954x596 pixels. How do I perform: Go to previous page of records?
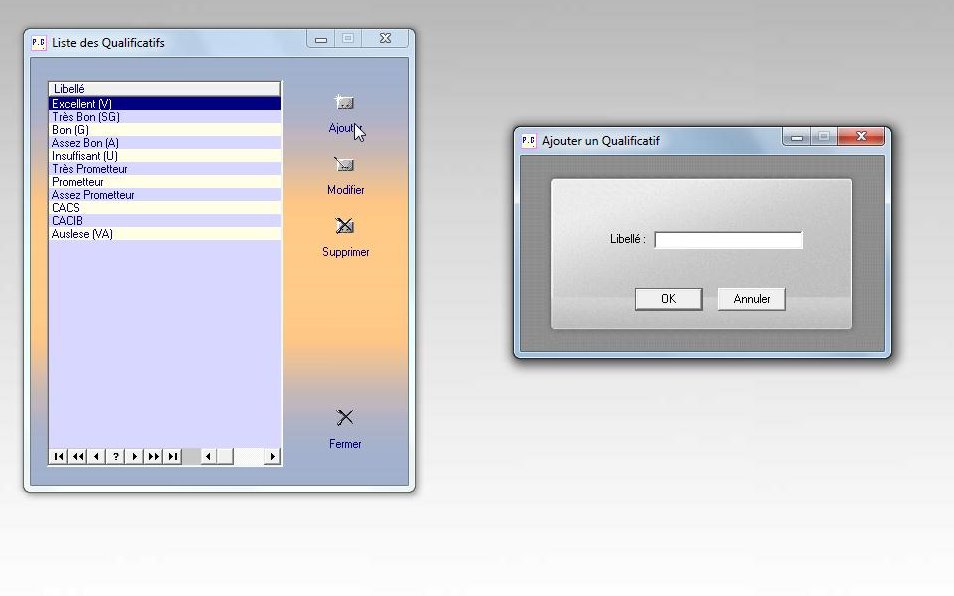[77, 457]
